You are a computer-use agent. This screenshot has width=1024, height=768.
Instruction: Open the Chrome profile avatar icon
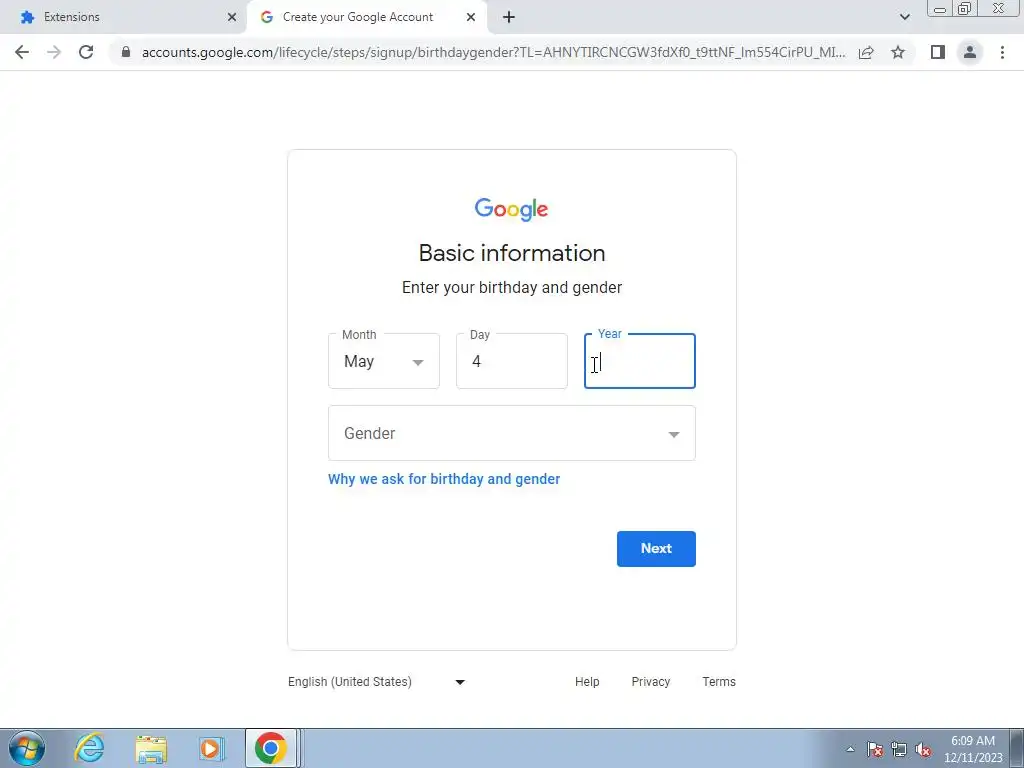click(x=970, y=52)
